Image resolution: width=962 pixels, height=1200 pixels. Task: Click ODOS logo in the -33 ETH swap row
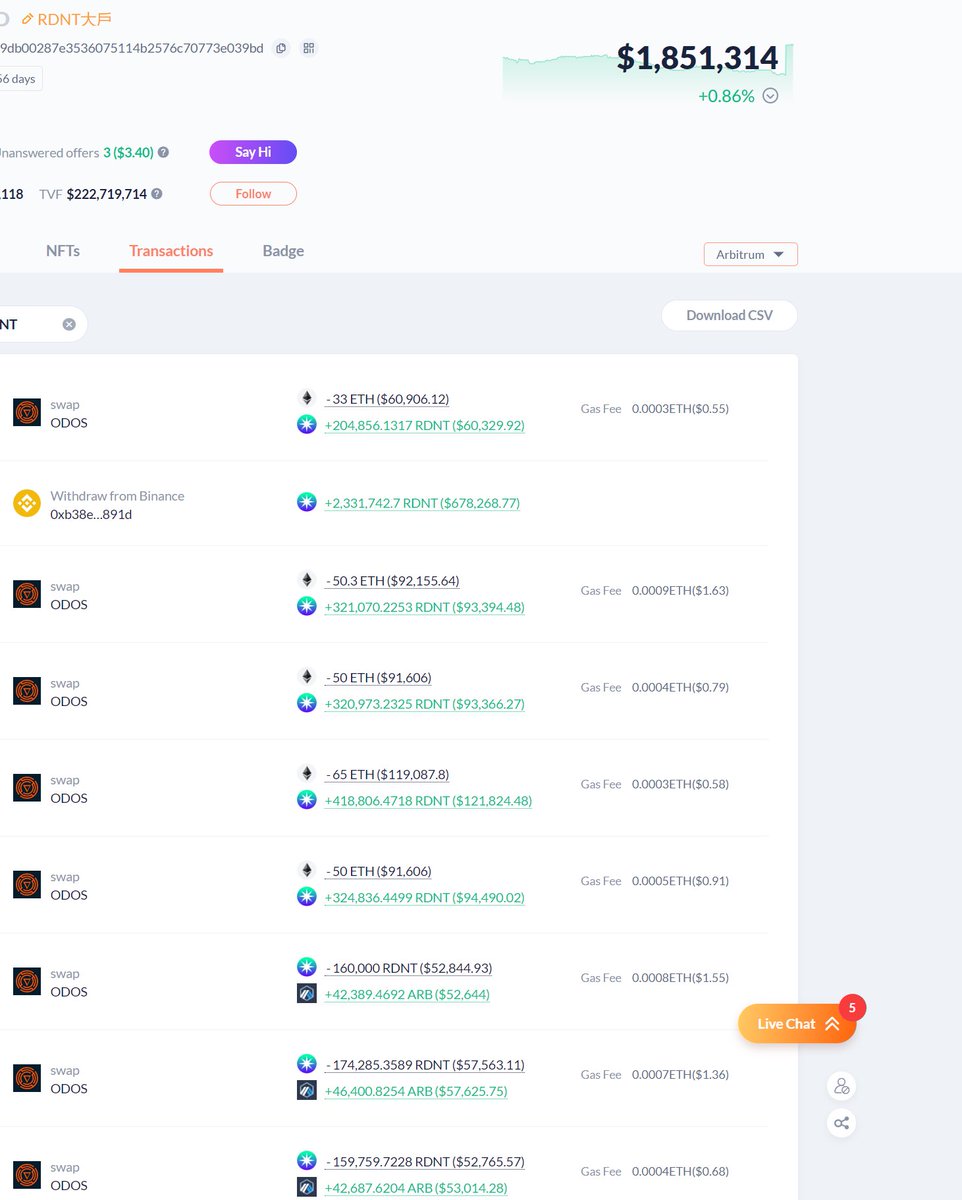pyautogui.click(x=27, y=413)
